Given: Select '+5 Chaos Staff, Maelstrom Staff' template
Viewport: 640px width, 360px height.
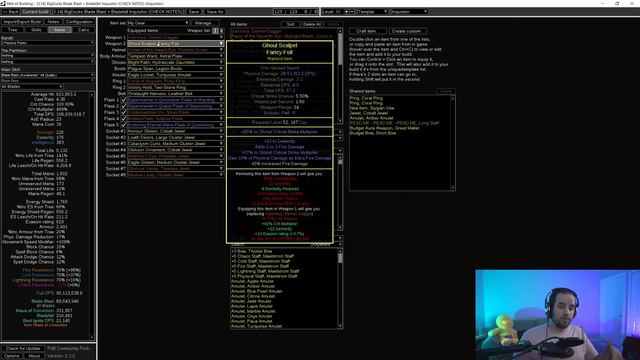Looking at the screenshot, I should 262,256.
